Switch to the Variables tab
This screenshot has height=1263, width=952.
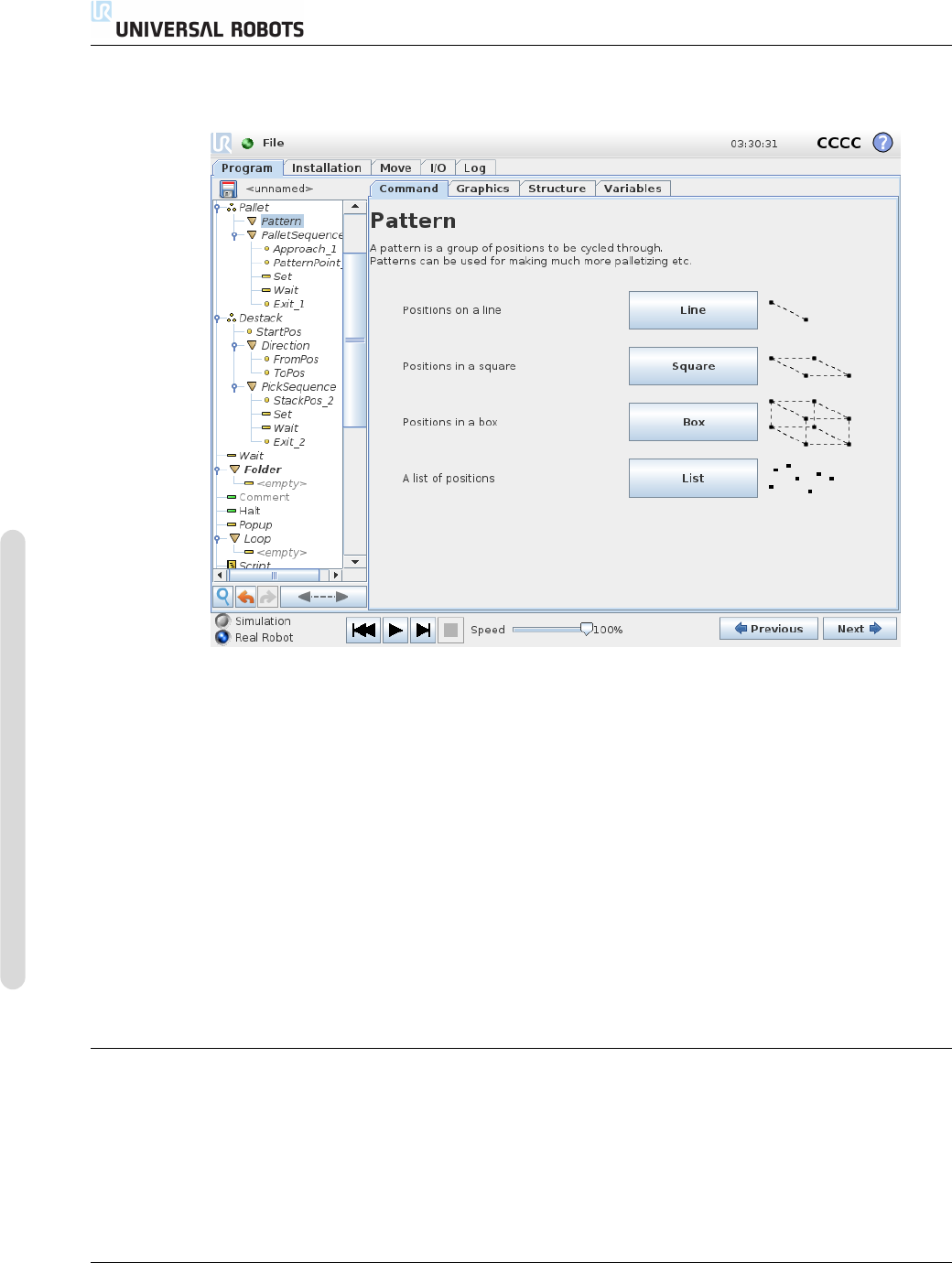point(633,189)
